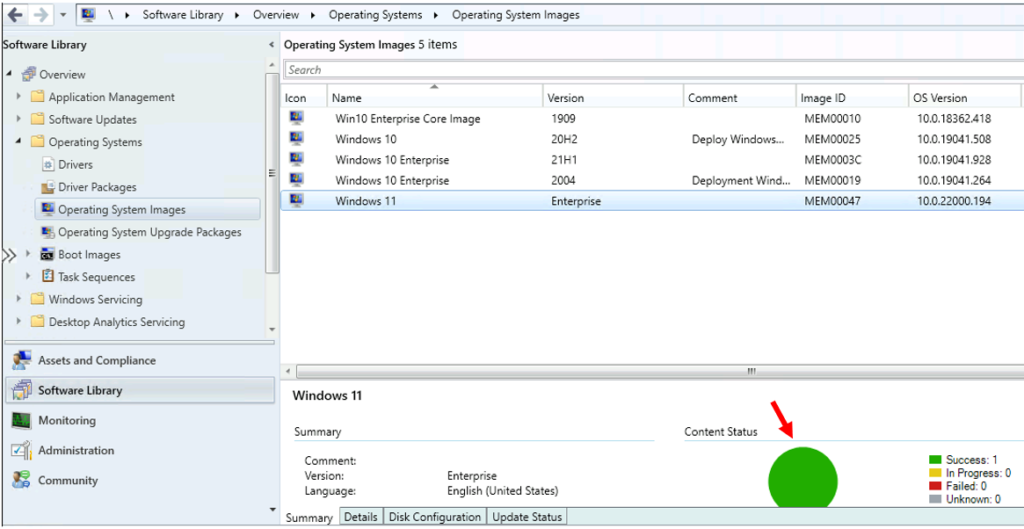The image size is (1024, 529).
Task: Open Operating System Upgrade Packages icon
Action: [x=48, y=232]
